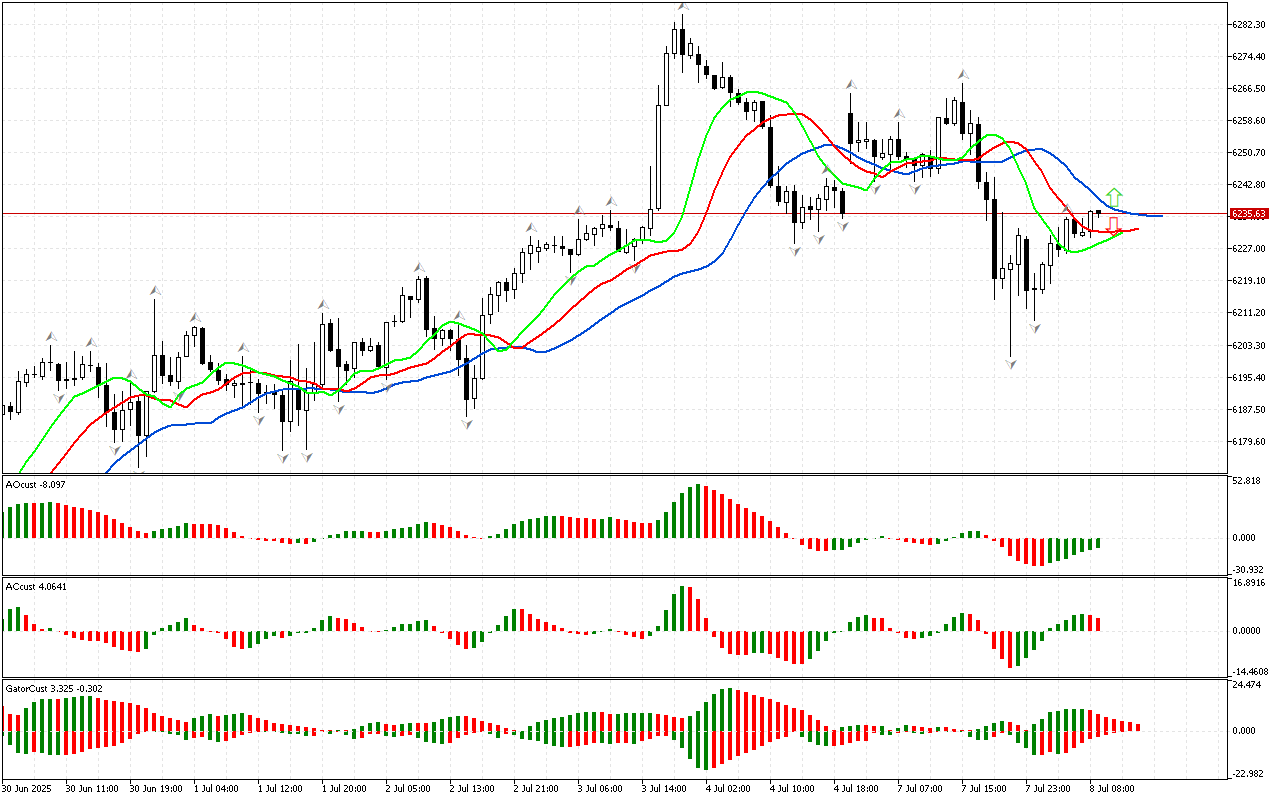The height and width of the screenshot is (800, 1280).
Task: Click the -14.4608 value on ACcust scale
Action: click(x=1246, y=672)
